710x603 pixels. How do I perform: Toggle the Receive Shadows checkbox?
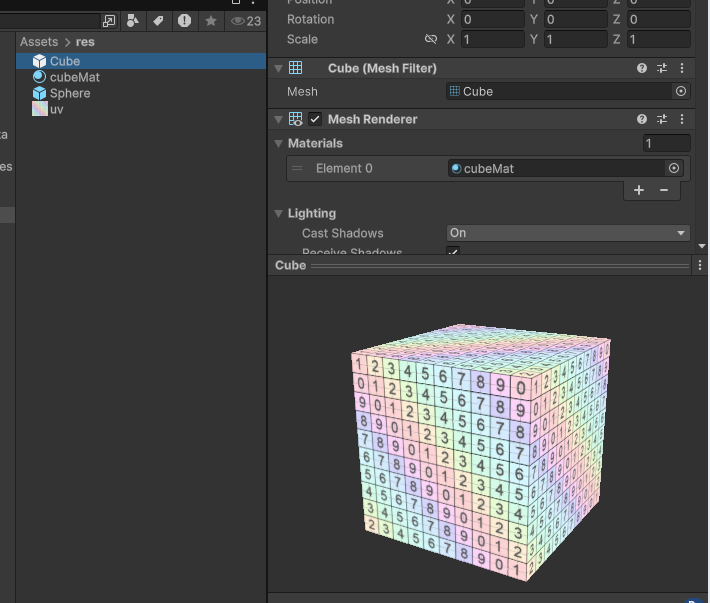(453, 250)
